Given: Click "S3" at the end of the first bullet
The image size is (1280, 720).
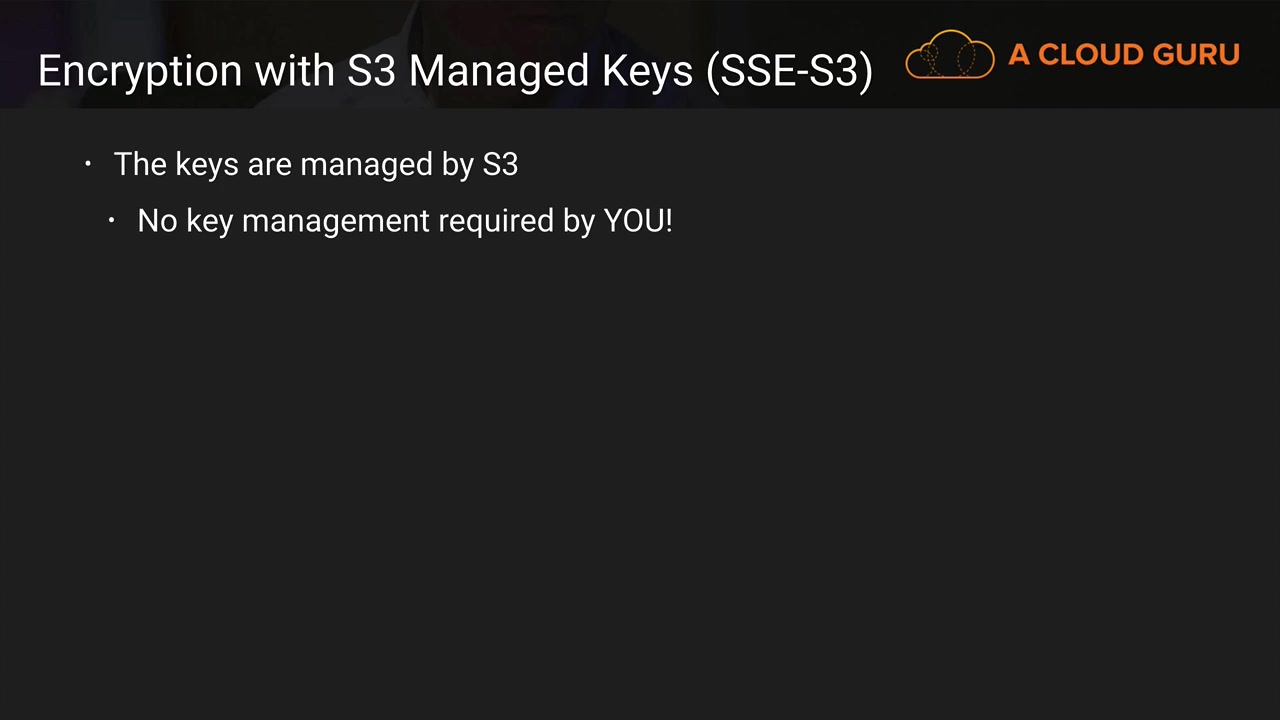Looking at the screenshot, I should [499, 164].
